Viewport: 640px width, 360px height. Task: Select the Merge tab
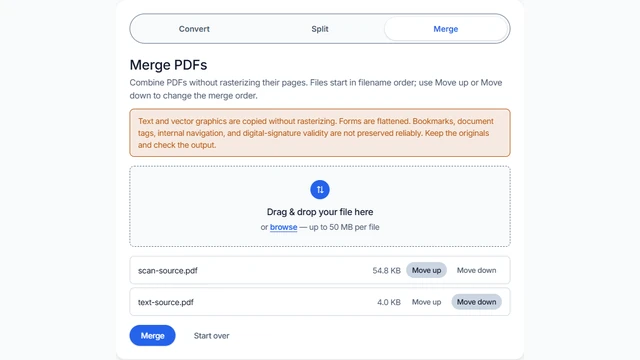pyautogui.click(x=446, y=29)
